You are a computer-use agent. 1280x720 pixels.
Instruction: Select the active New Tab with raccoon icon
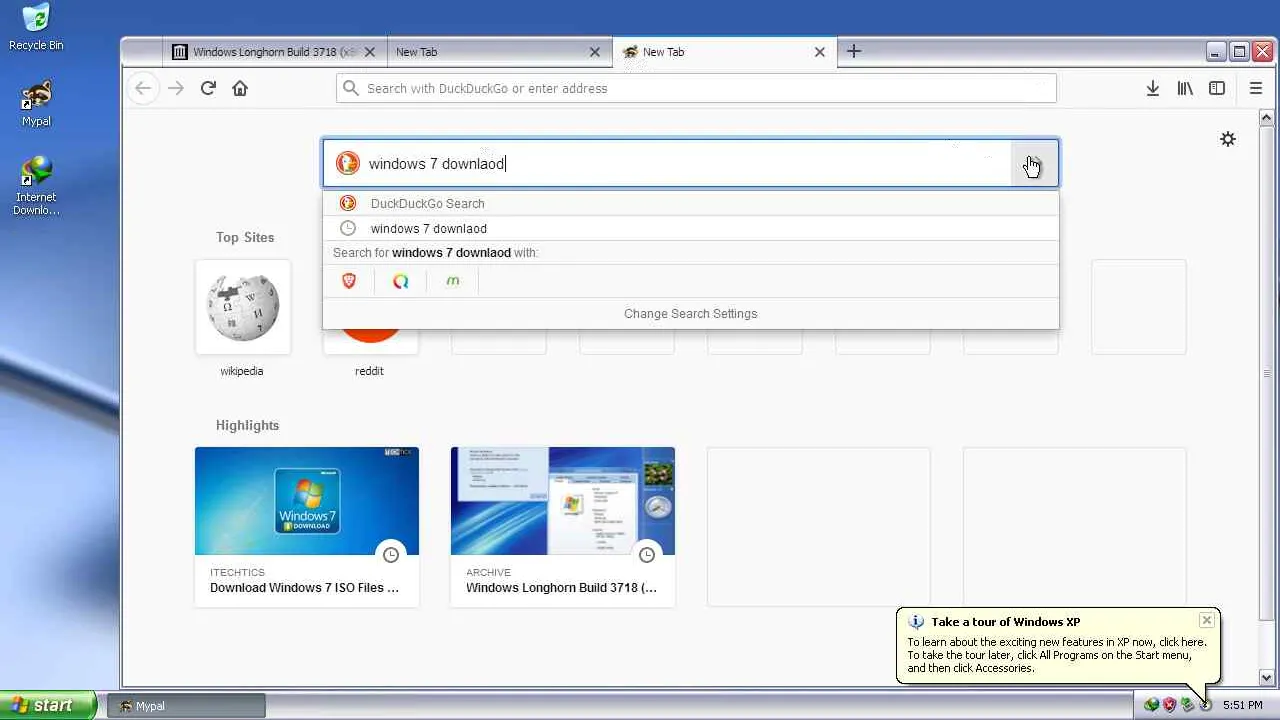[724, 52]
